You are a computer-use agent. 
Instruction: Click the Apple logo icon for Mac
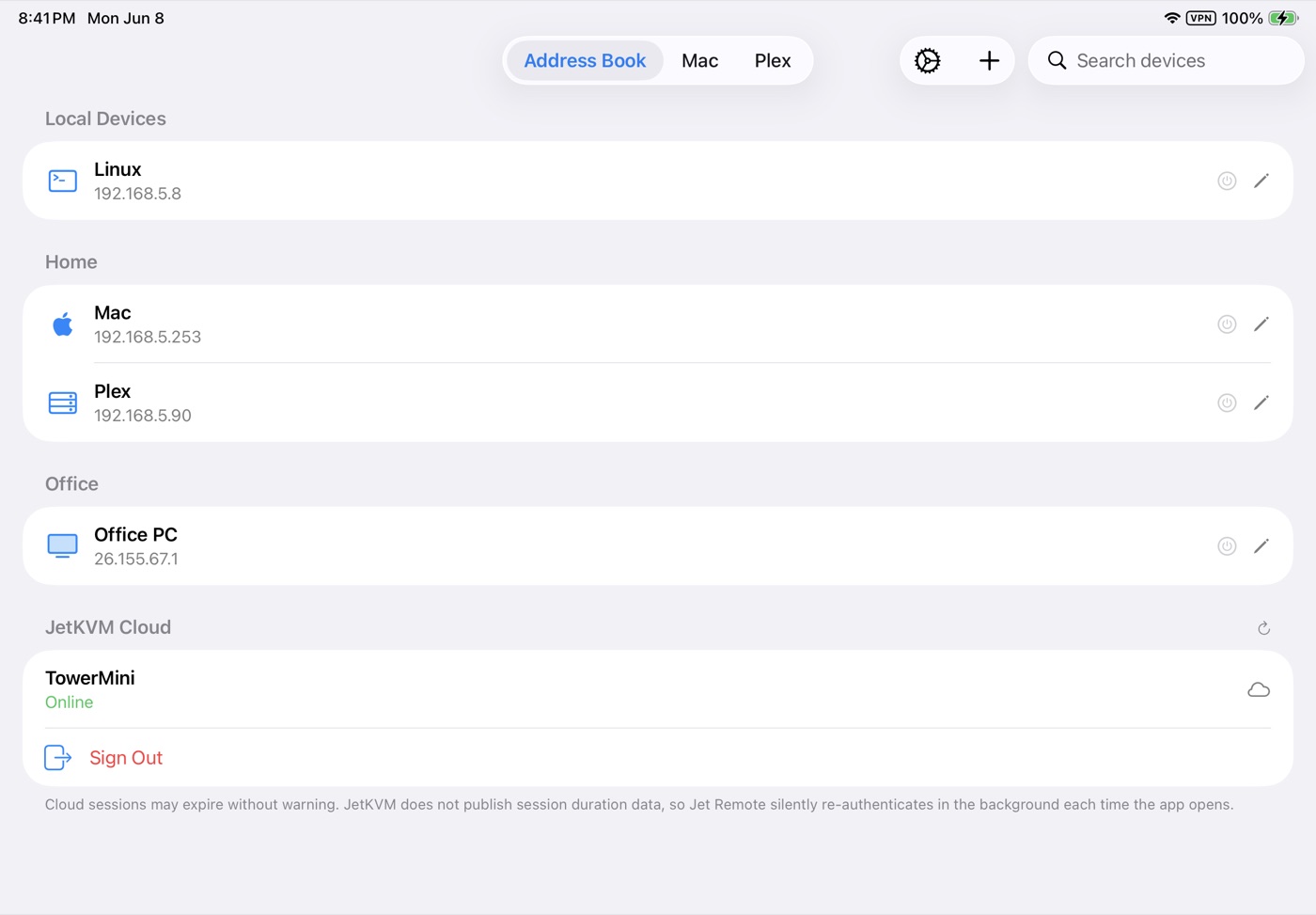(63, 323)
